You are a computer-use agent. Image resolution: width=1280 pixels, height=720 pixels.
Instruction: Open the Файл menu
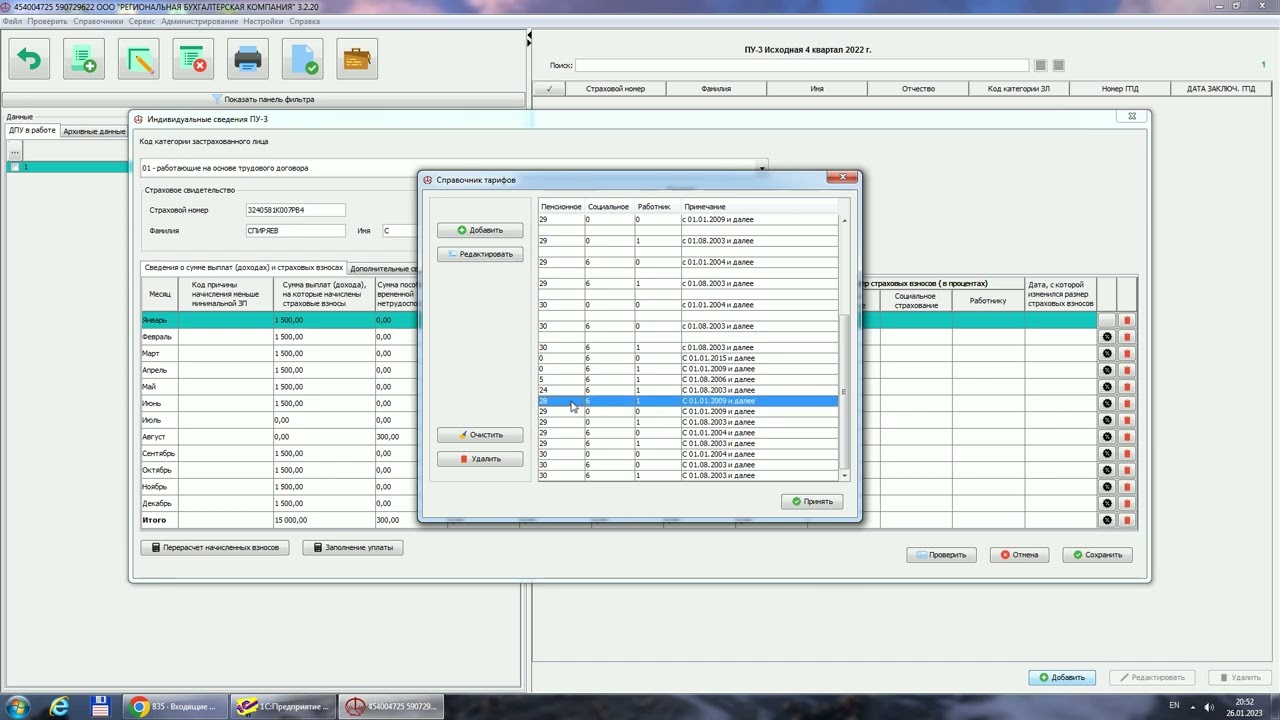12,21
